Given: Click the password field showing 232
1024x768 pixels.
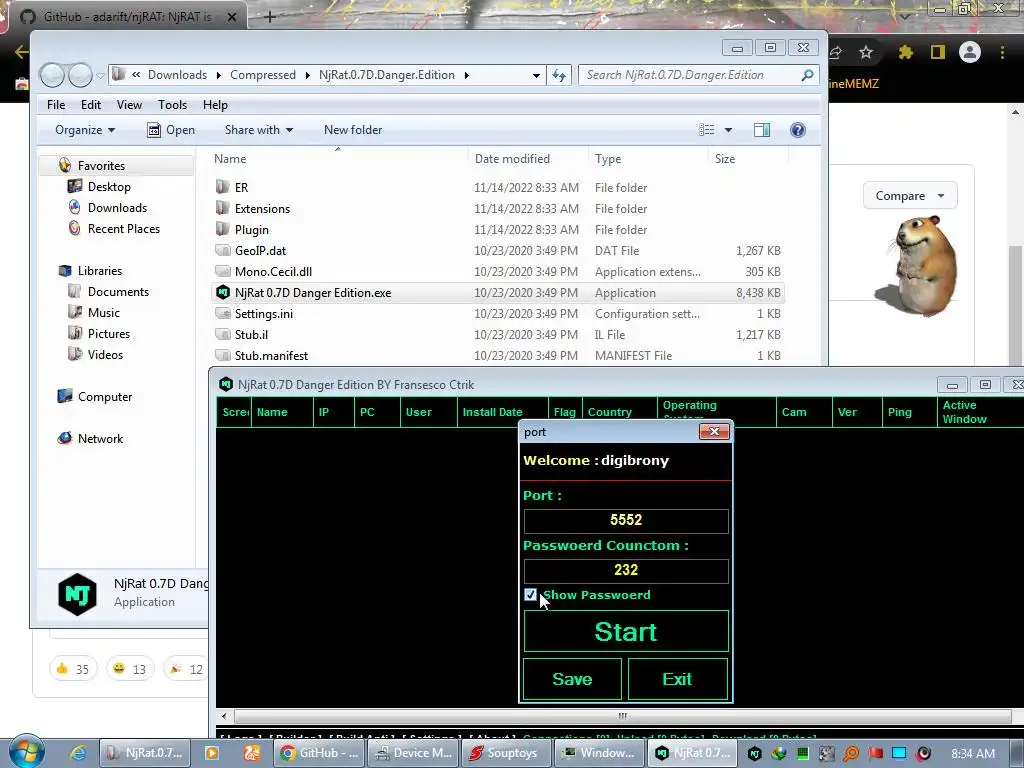Looking at the screenshot, I should click(626, 570).
